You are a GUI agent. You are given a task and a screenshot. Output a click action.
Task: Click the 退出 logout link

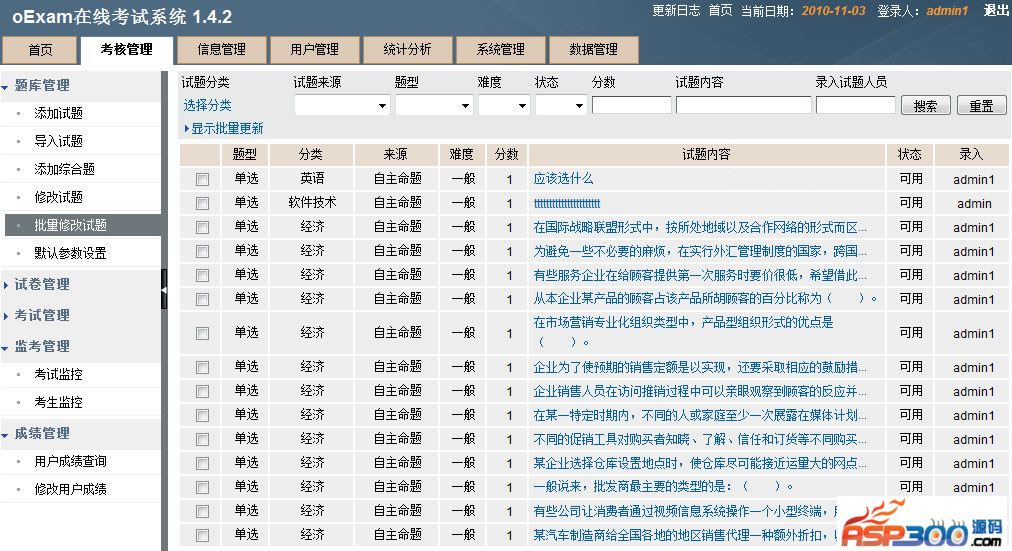tap(996, 10)
